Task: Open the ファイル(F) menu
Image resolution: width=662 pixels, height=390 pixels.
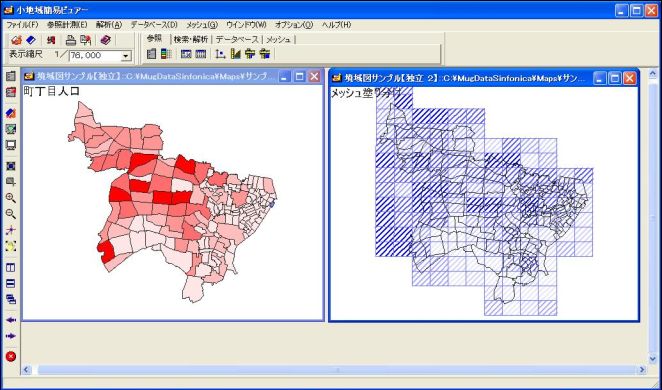Action: tap(22, 24)
